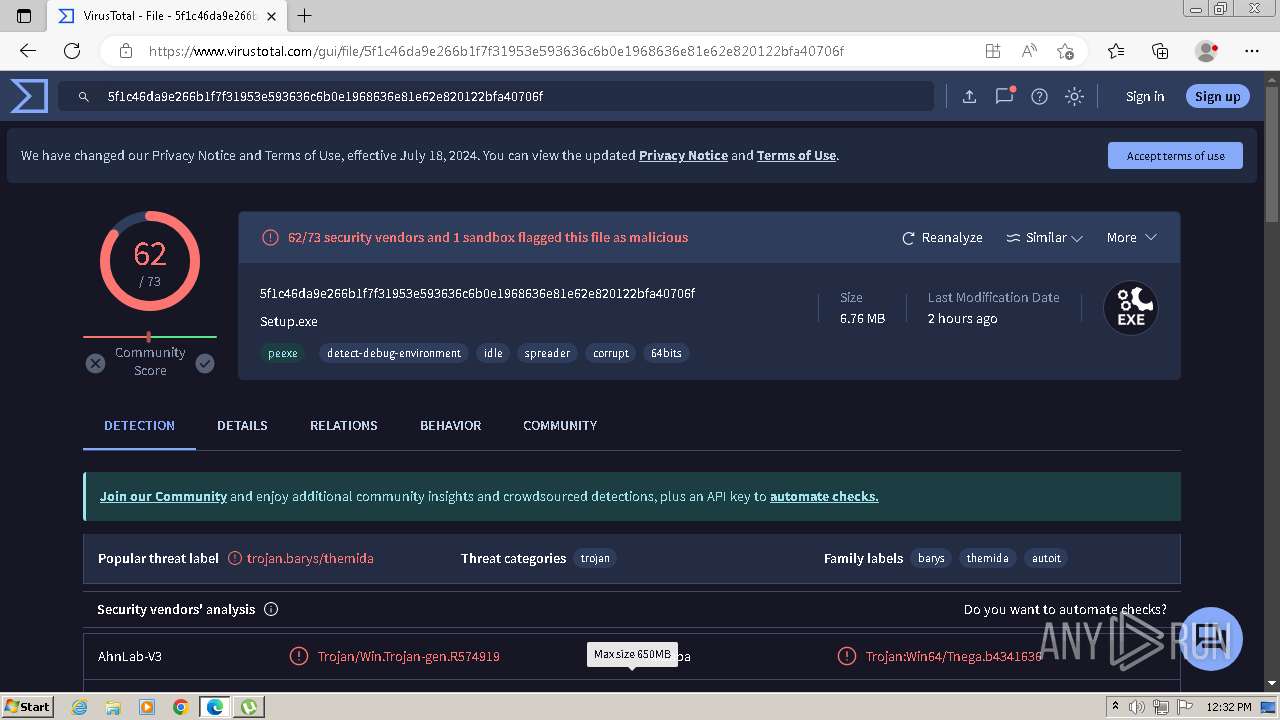1280x720 pixels.
Task: Click the browser profile avatar icon
Action: (x=1206, y=51)
